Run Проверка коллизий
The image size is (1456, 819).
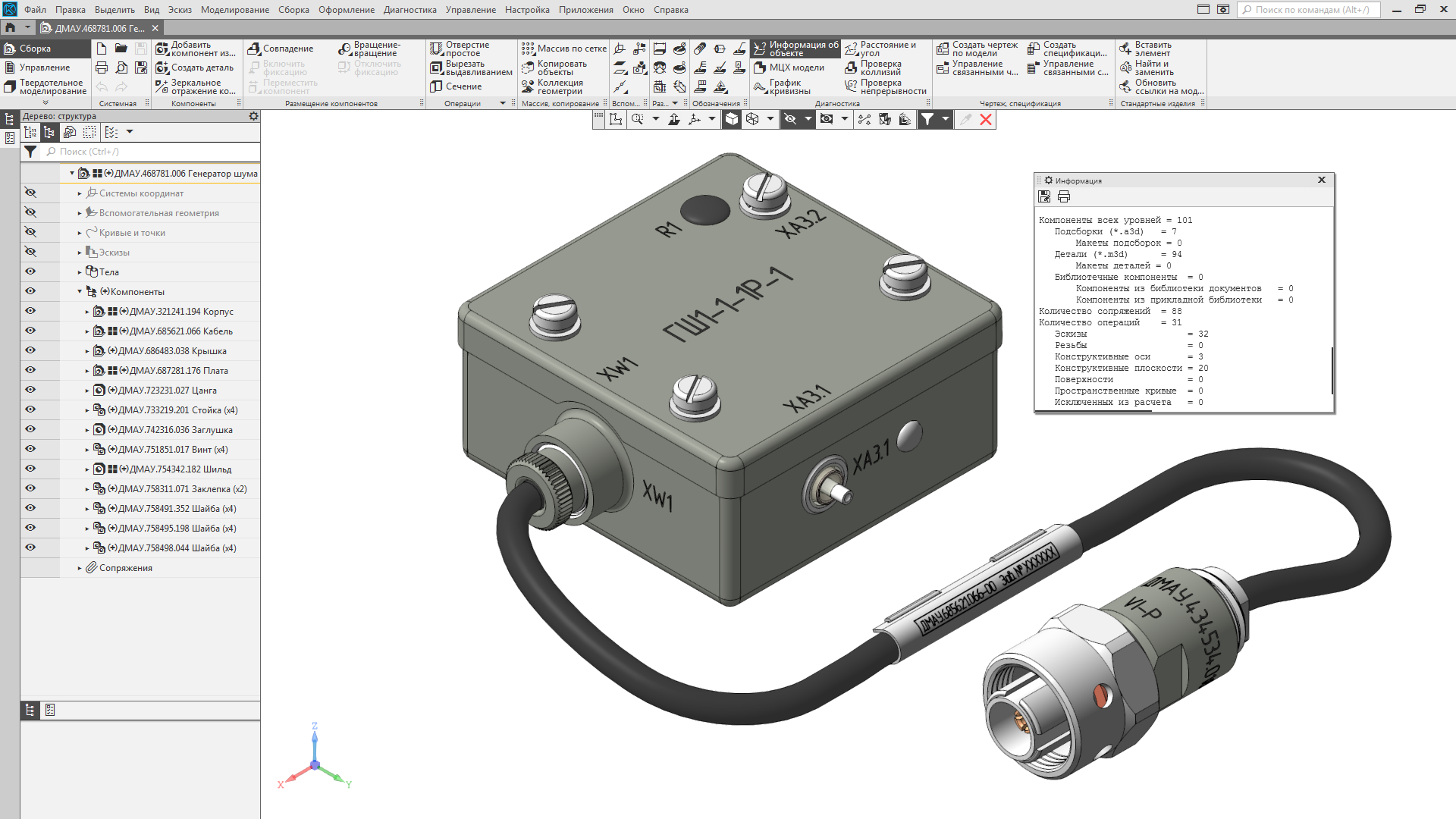coord(873,67)
